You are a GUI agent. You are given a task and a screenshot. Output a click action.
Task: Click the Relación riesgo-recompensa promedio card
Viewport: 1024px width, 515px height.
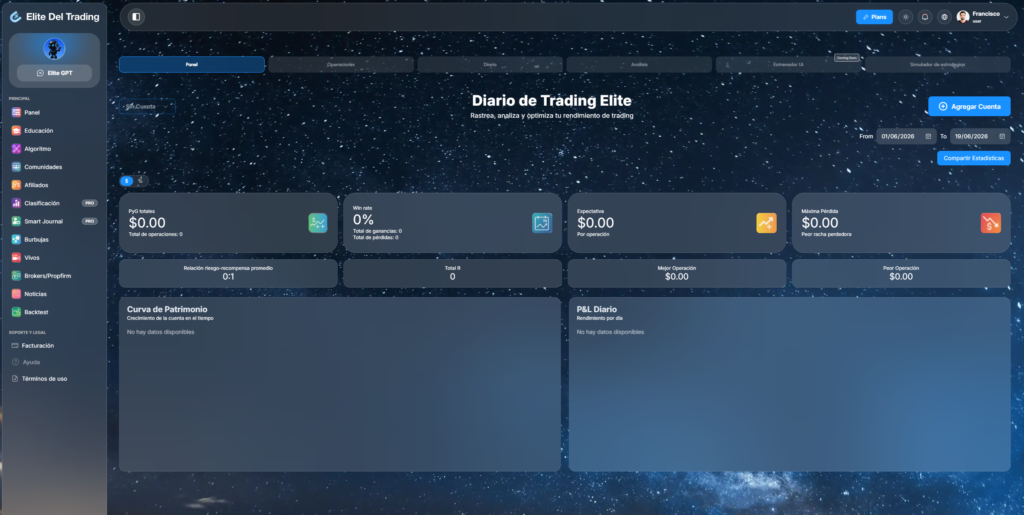(229, 273)
